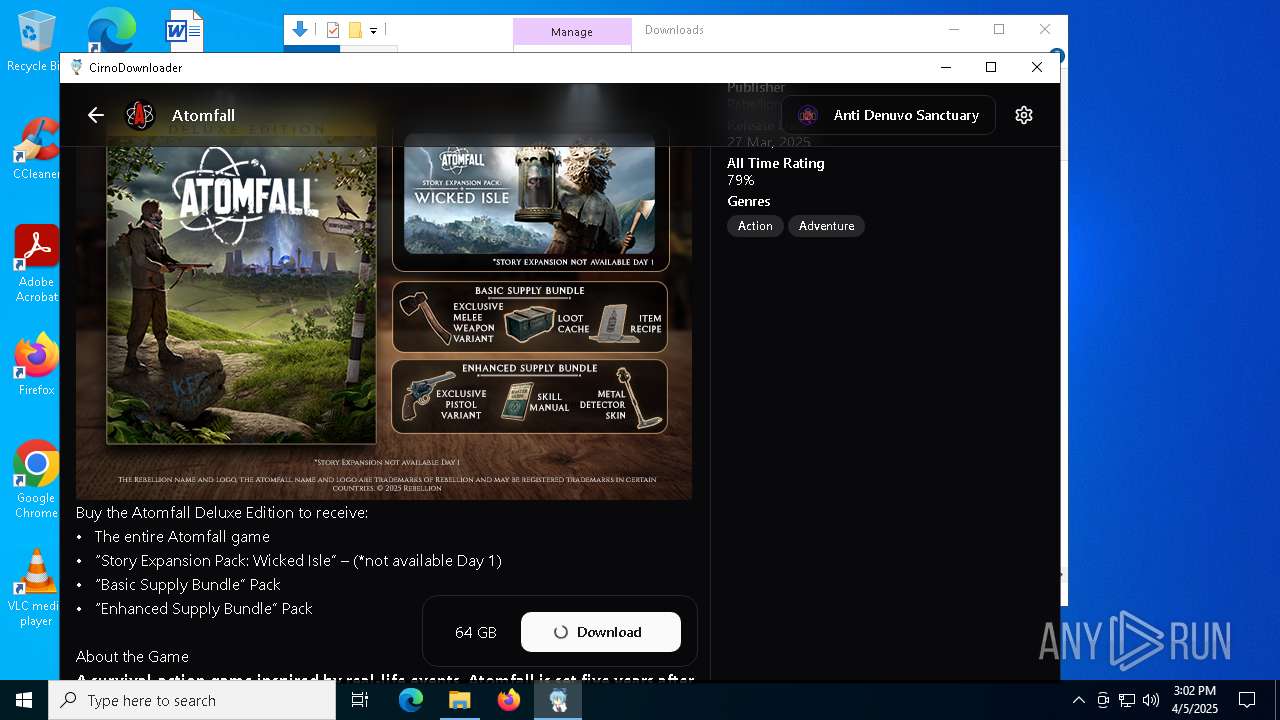Go back using the arrow icon
The image size is (1280, 720).
coord(95,115)
